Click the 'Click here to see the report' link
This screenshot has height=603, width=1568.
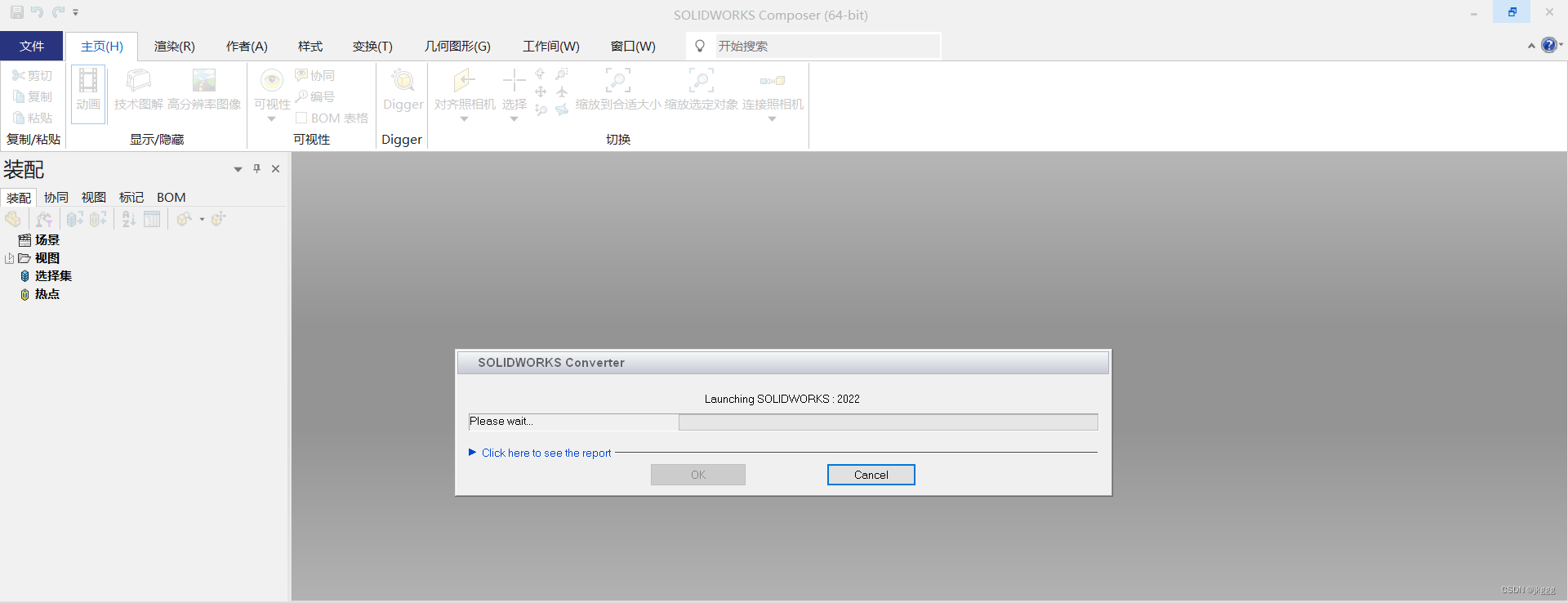coord(546,453)
